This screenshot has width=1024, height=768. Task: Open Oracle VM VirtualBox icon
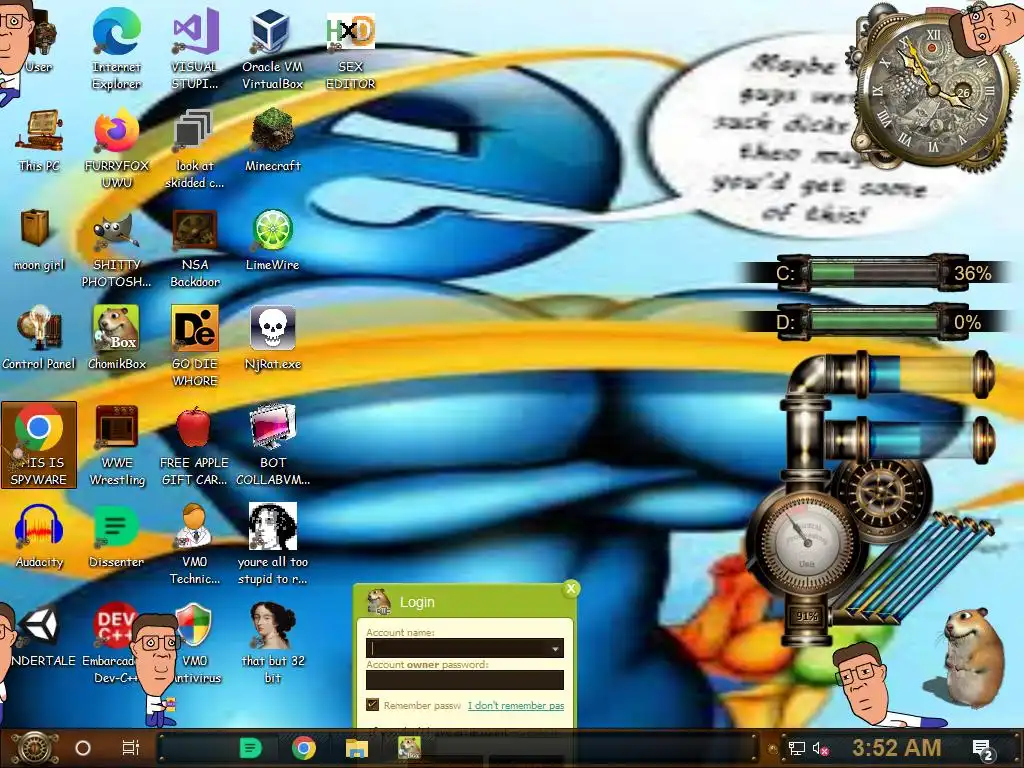272,49
